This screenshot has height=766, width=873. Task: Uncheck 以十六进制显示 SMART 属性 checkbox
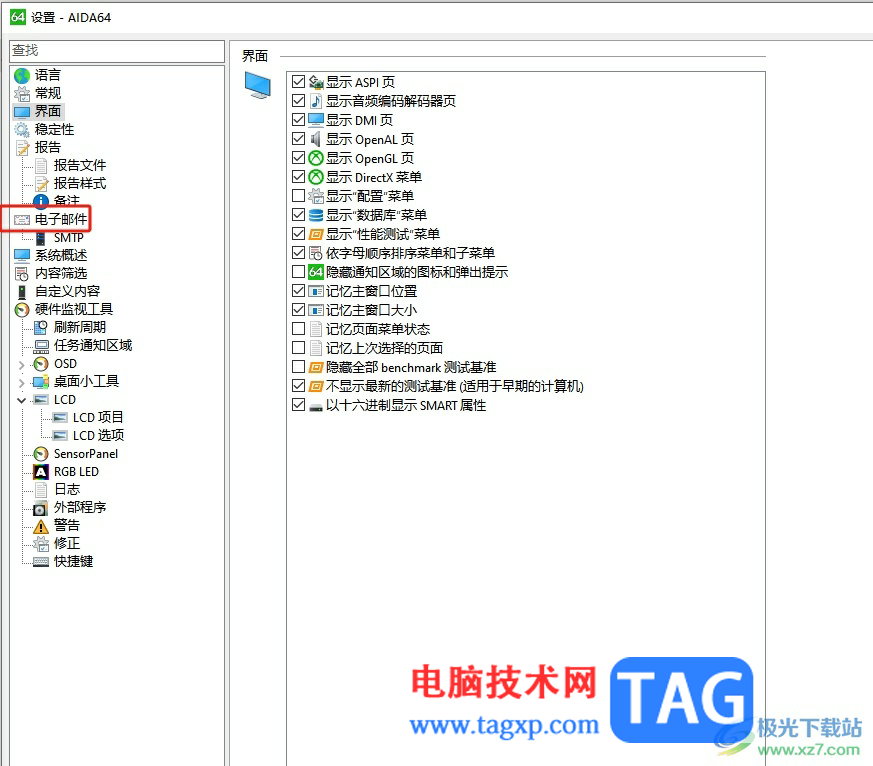298,405
